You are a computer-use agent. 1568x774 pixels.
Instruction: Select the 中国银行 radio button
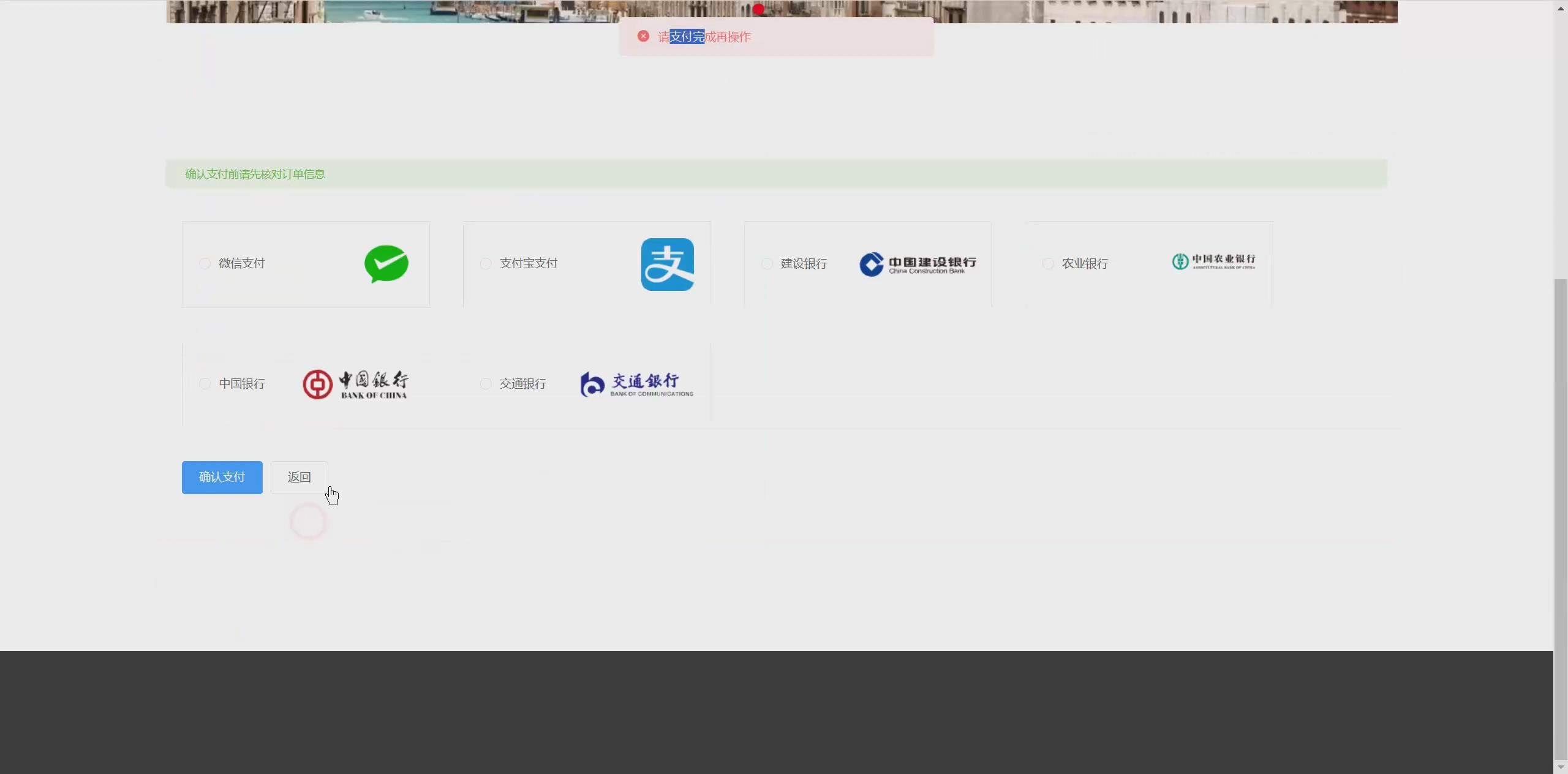(x=205, y=383)
